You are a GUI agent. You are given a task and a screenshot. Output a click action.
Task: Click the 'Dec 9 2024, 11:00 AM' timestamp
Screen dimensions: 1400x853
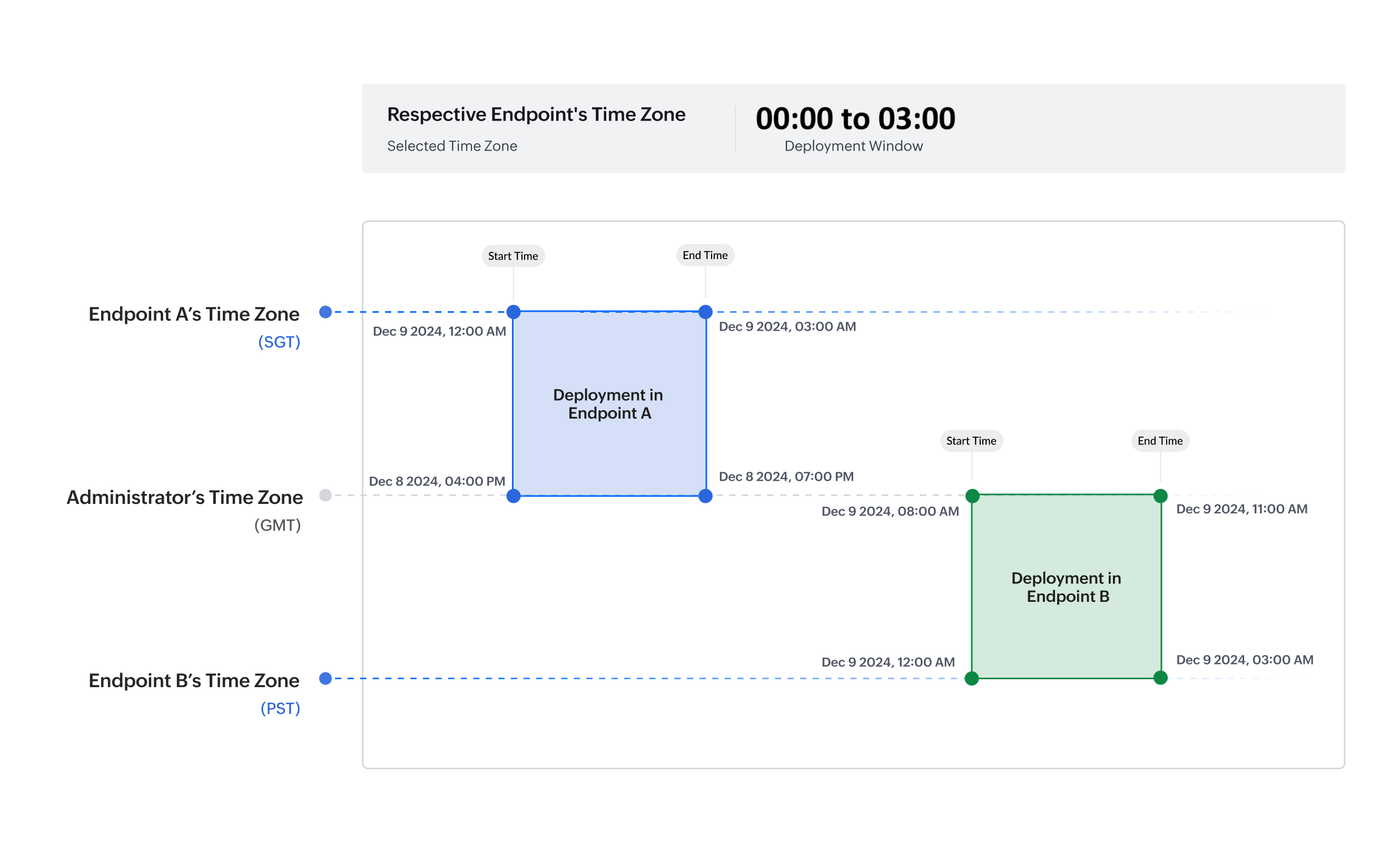coord(1241,509)
